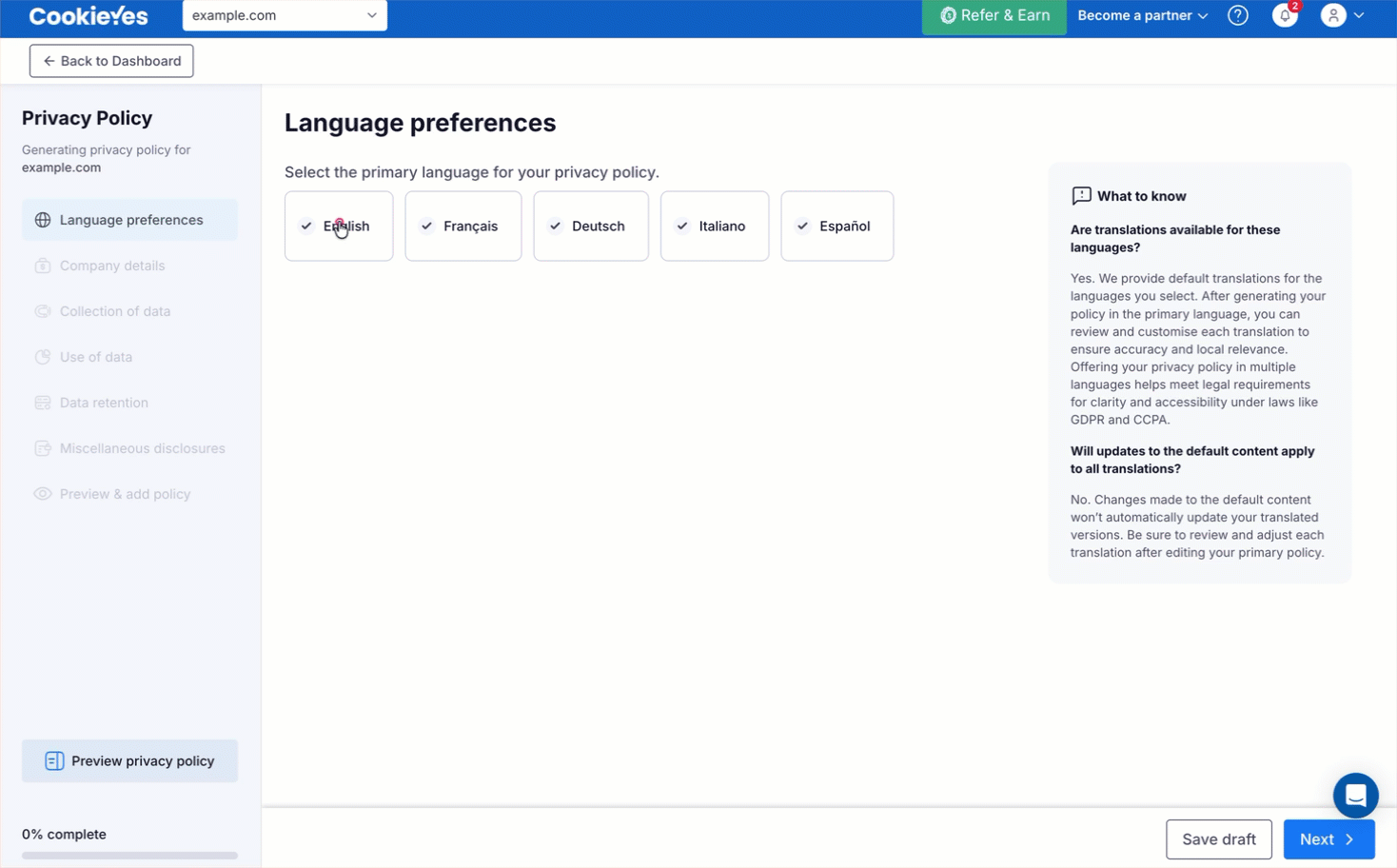This screenshot has height=868, width=1397.
Task: Click the CookieYes logo
Action: pyautogui.click(x=89, y=15)
